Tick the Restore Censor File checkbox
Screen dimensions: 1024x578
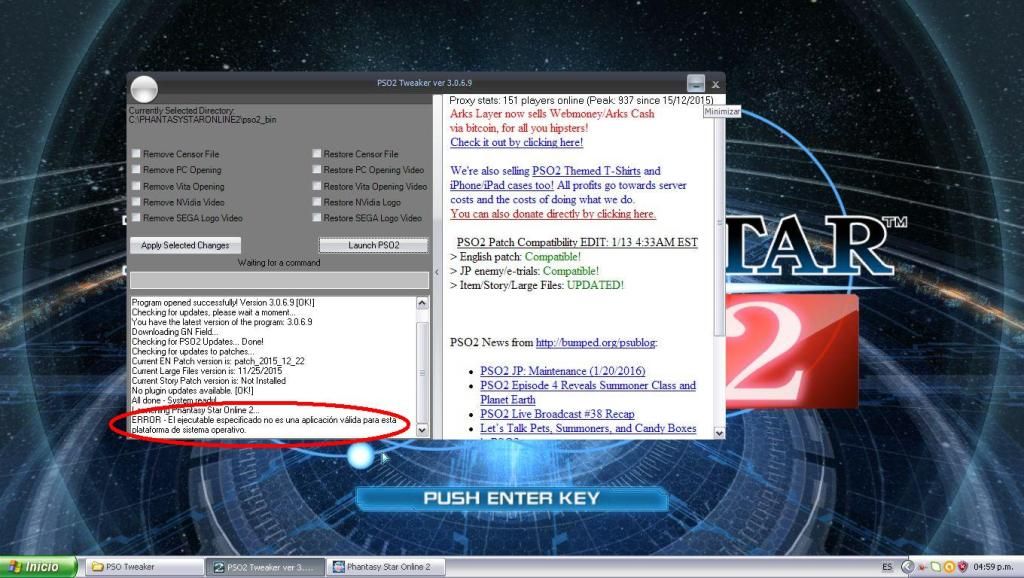(317, 153)
